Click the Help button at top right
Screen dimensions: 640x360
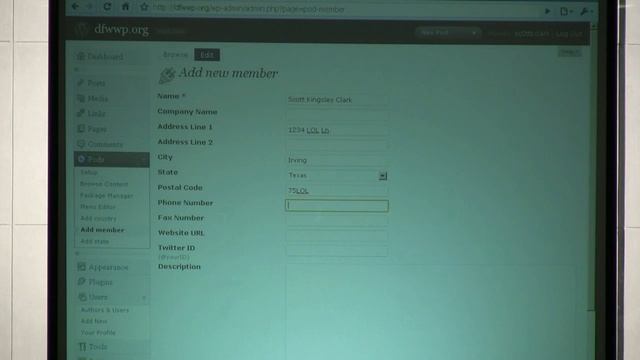click(x=570, y=52)
